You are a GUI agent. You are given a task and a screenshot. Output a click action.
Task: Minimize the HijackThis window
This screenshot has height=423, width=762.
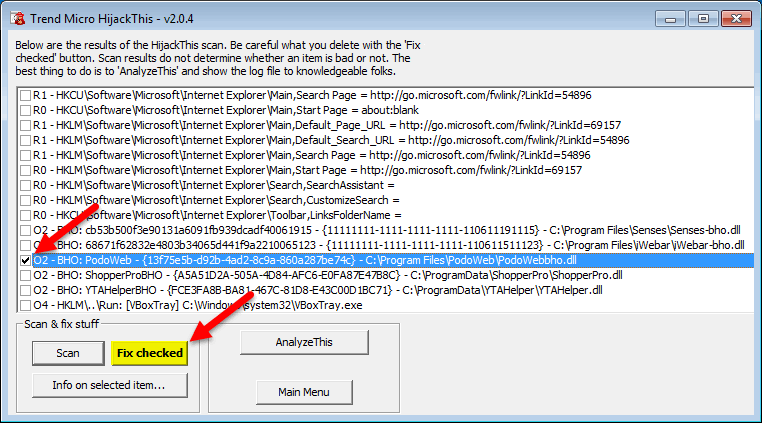(x=670, y=19)
